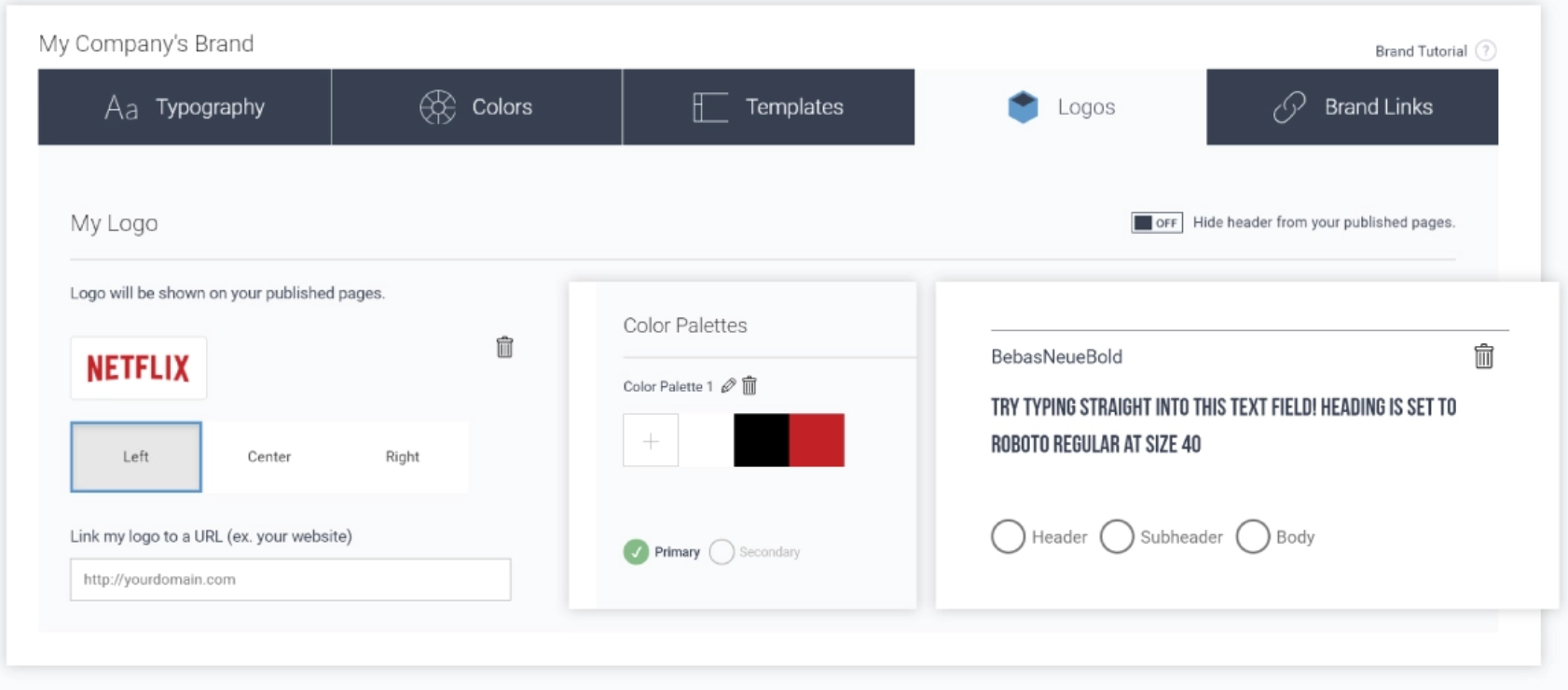Image resolution: width=1568 pixels, height=690 pixels.
Task: Click the Netflix logo thumbnail
Action: pyautogui.click(x=138, y=368)
